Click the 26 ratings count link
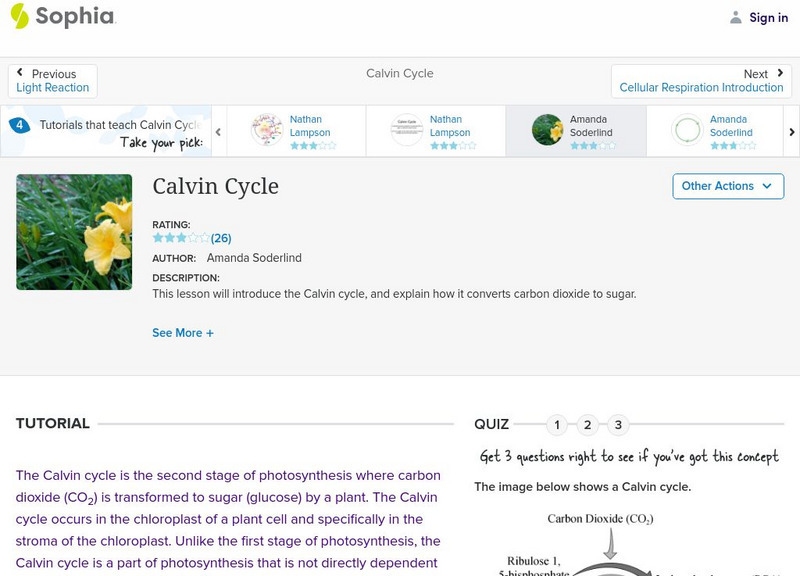 tap(221, 238)
